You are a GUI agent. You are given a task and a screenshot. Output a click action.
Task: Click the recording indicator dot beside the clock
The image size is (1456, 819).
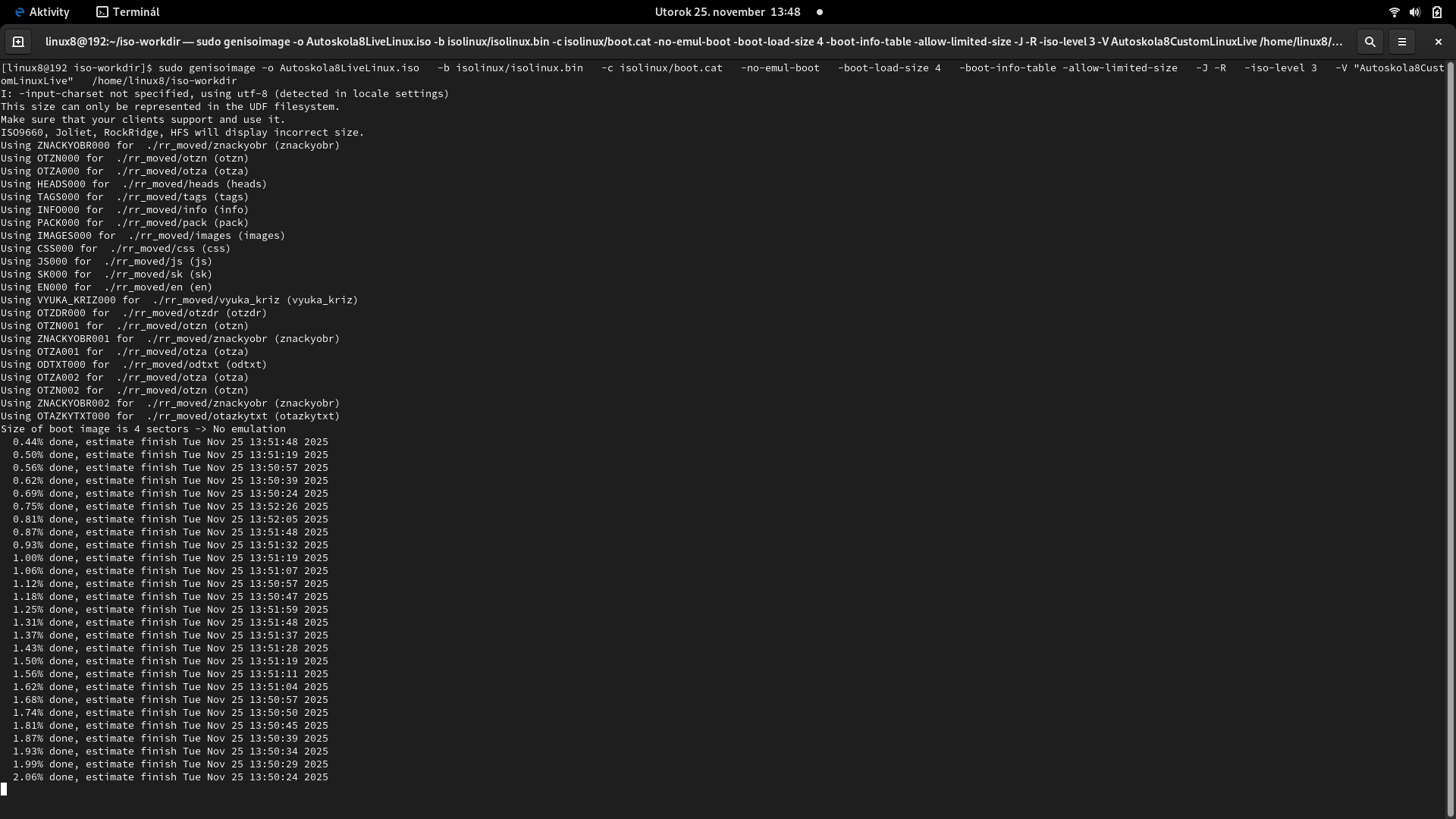tap(819, 12)
